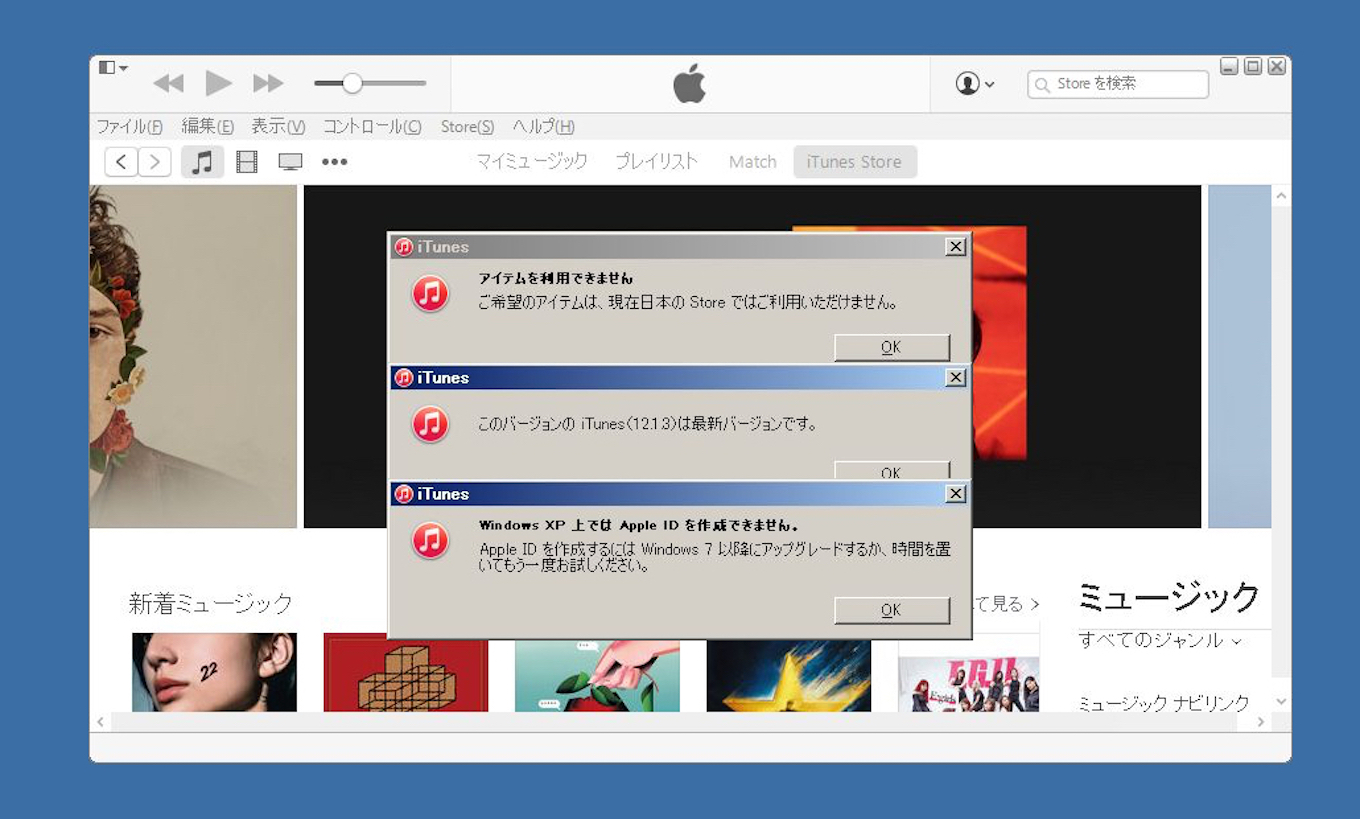Skip forward with the fast-forward button
Viewport: 1360px width, 819px height.
click(268, 84)
